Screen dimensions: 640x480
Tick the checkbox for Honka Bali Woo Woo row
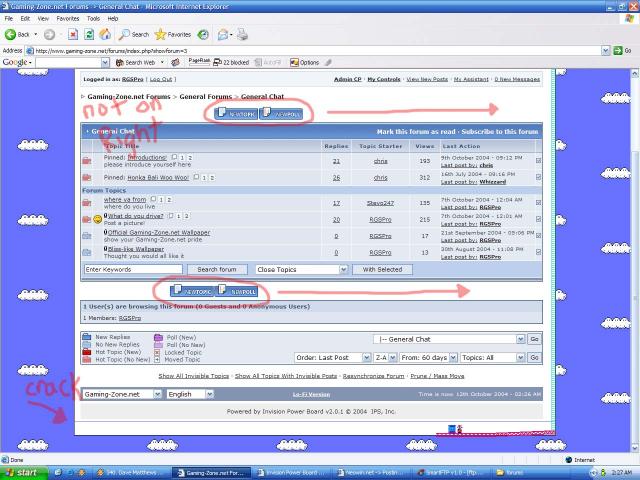point(538,177)
